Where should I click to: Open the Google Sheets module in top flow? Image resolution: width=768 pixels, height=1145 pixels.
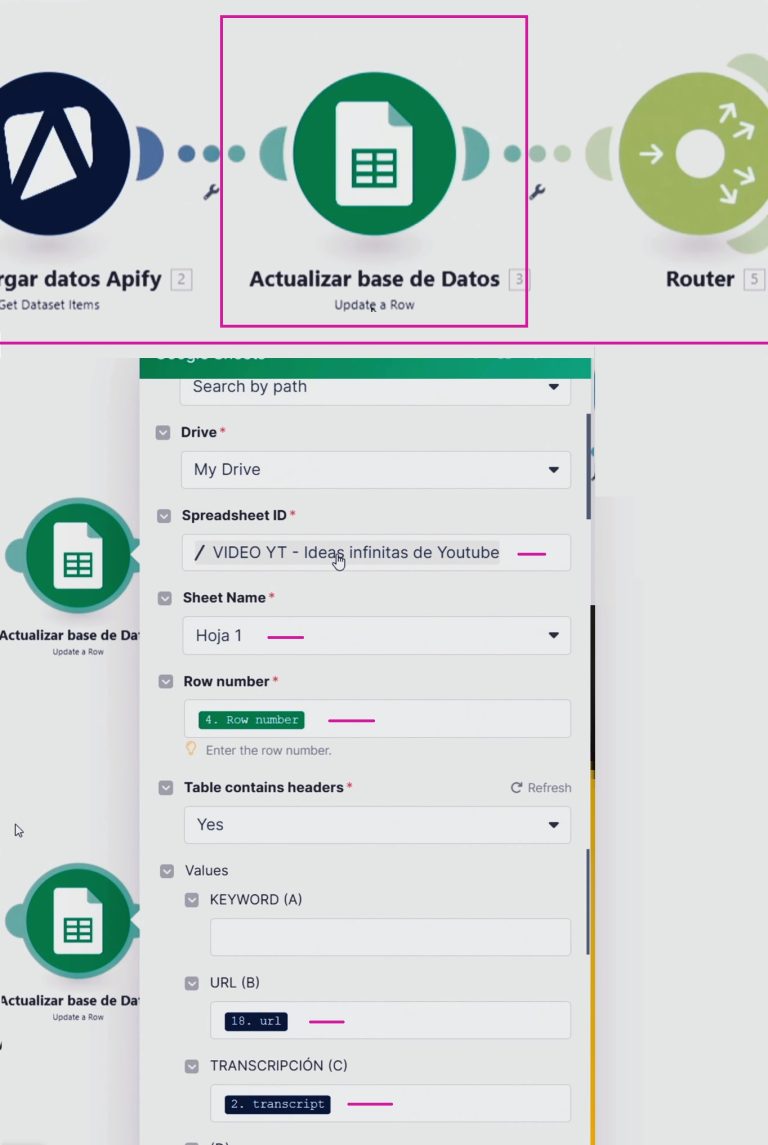coord(374,153)
